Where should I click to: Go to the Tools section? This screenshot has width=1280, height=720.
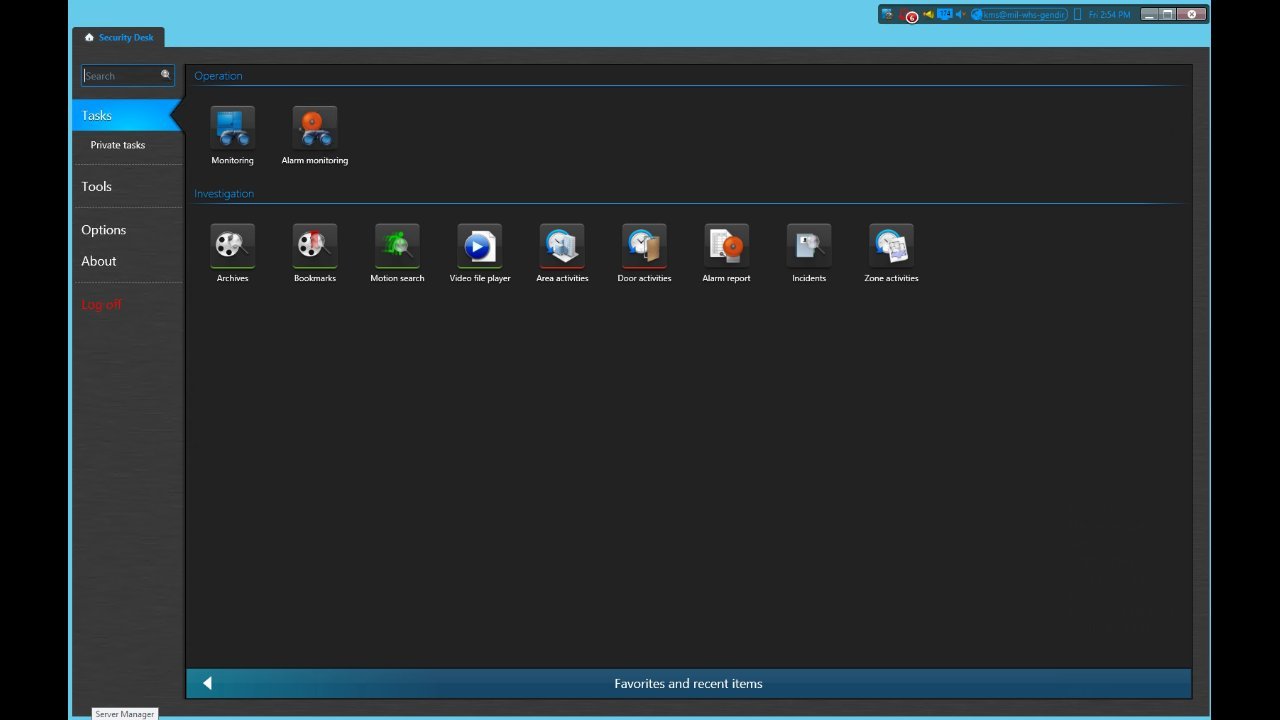point(97,187)
